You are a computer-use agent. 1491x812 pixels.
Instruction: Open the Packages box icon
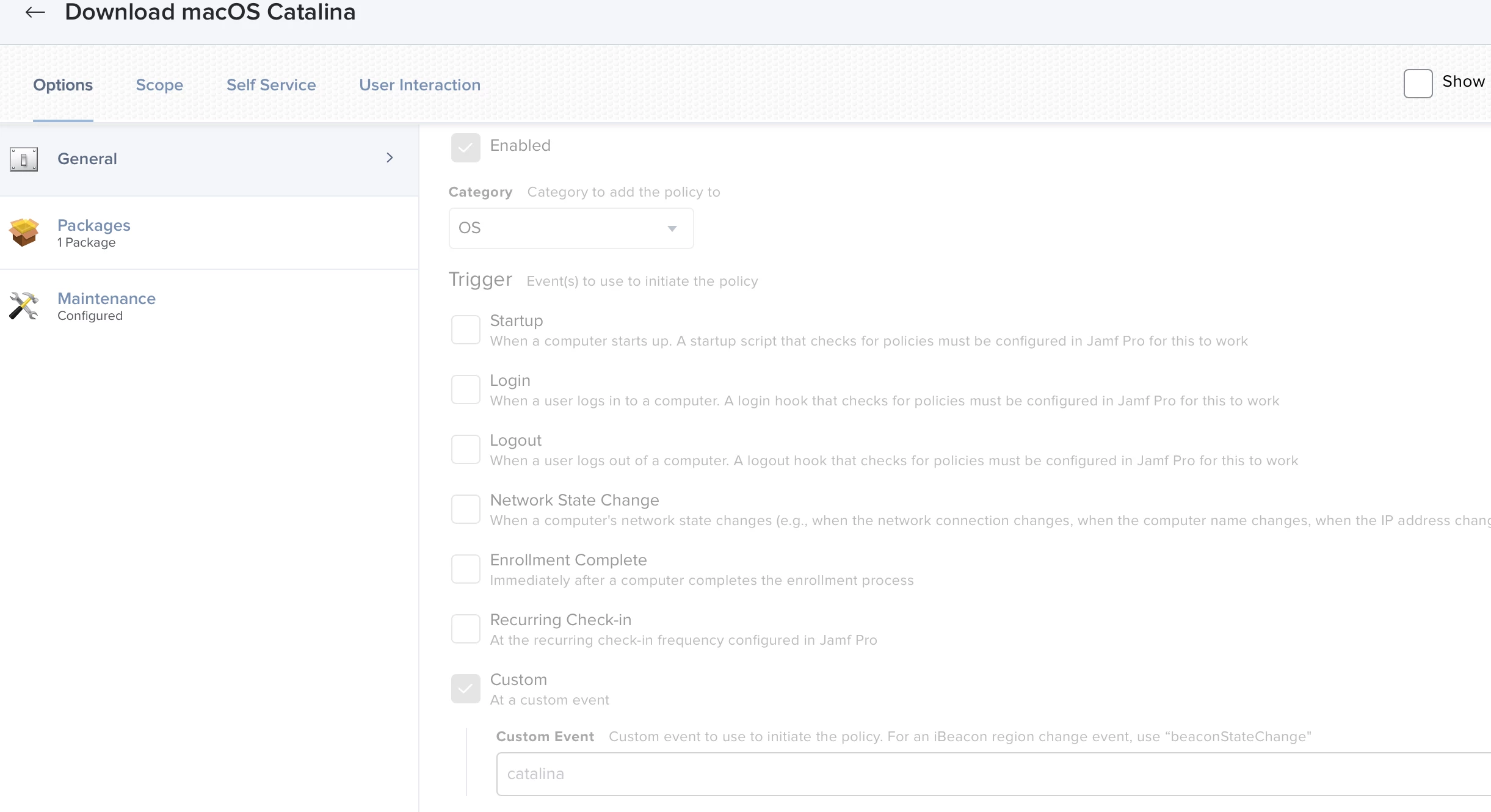point(24,233)
